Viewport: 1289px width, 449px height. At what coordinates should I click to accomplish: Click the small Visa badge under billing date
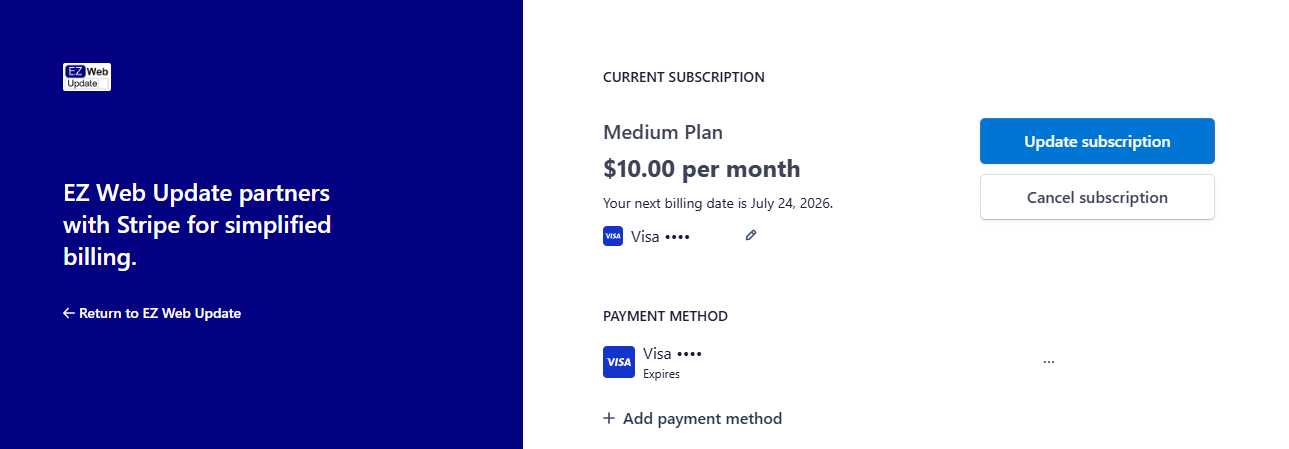pos(613,237)
